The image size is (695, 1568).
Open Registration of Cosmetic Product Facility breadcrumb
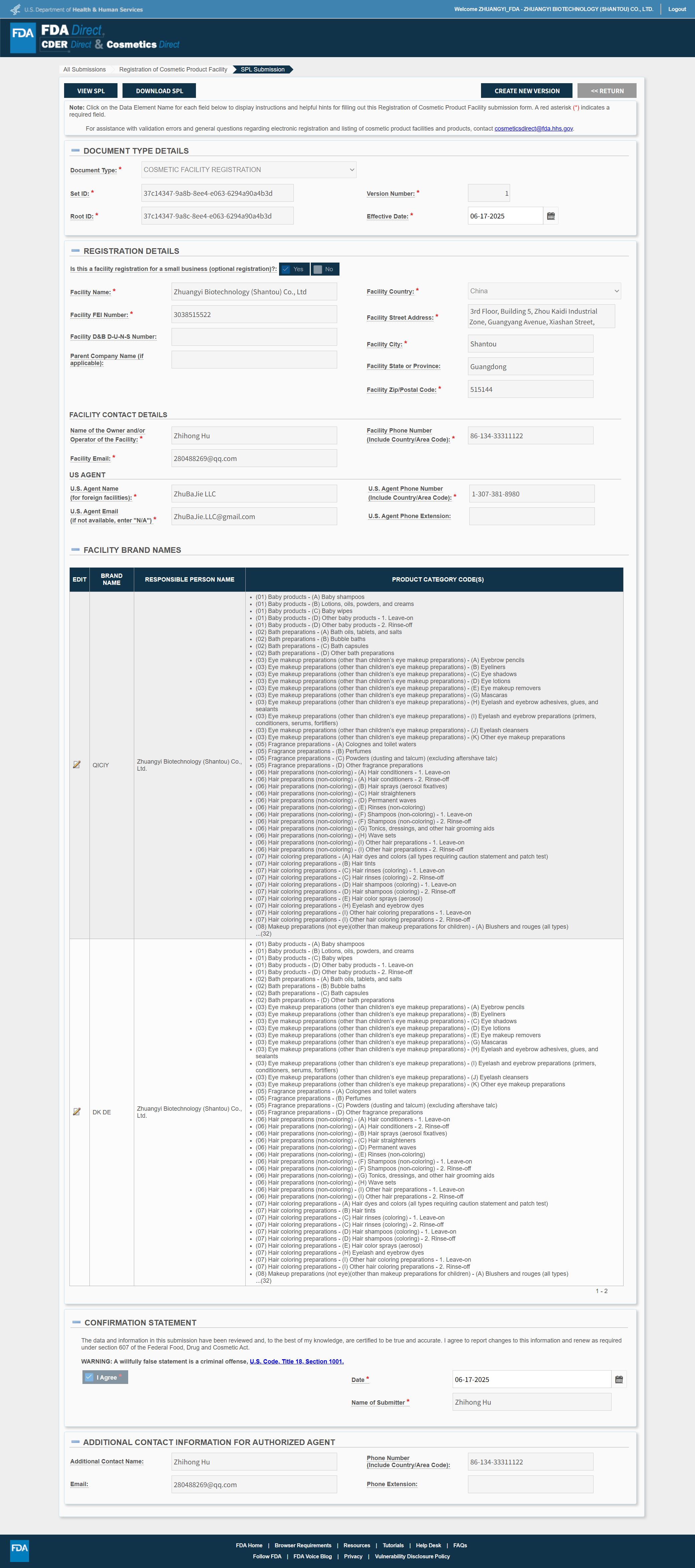pos(173,69)
